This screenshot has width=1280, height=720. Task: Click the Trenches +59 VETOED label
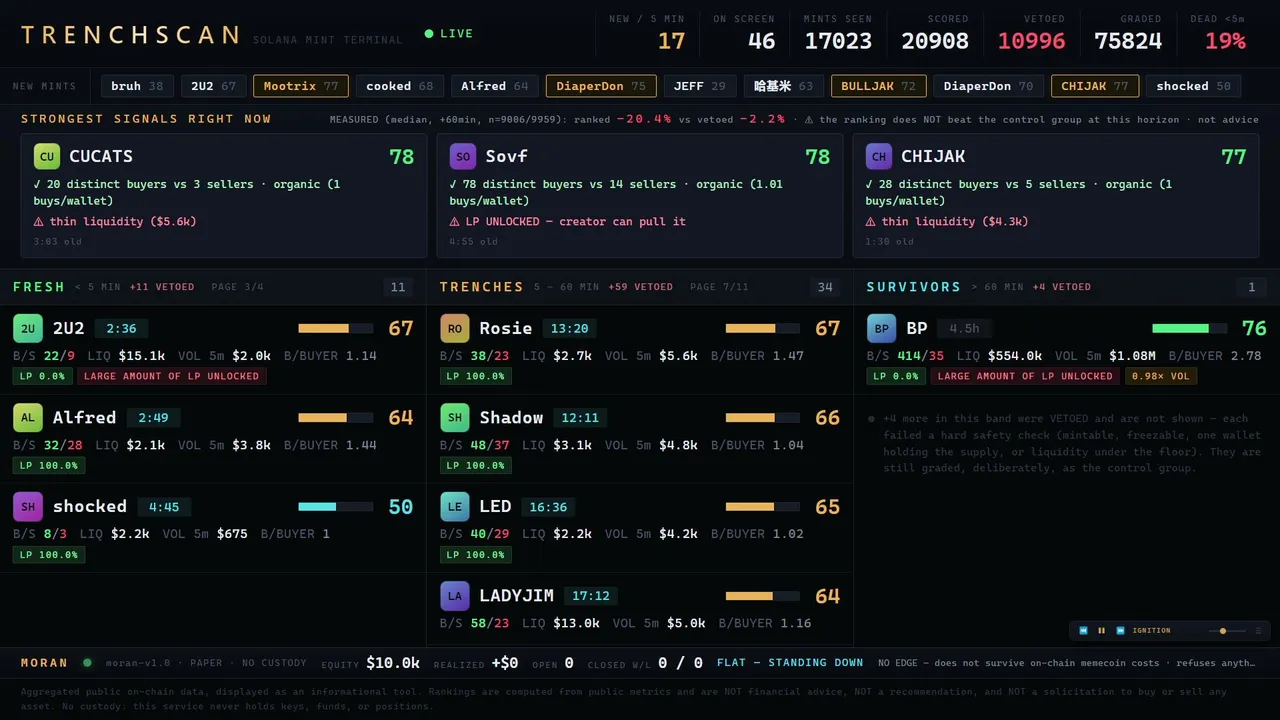(641, 287)
